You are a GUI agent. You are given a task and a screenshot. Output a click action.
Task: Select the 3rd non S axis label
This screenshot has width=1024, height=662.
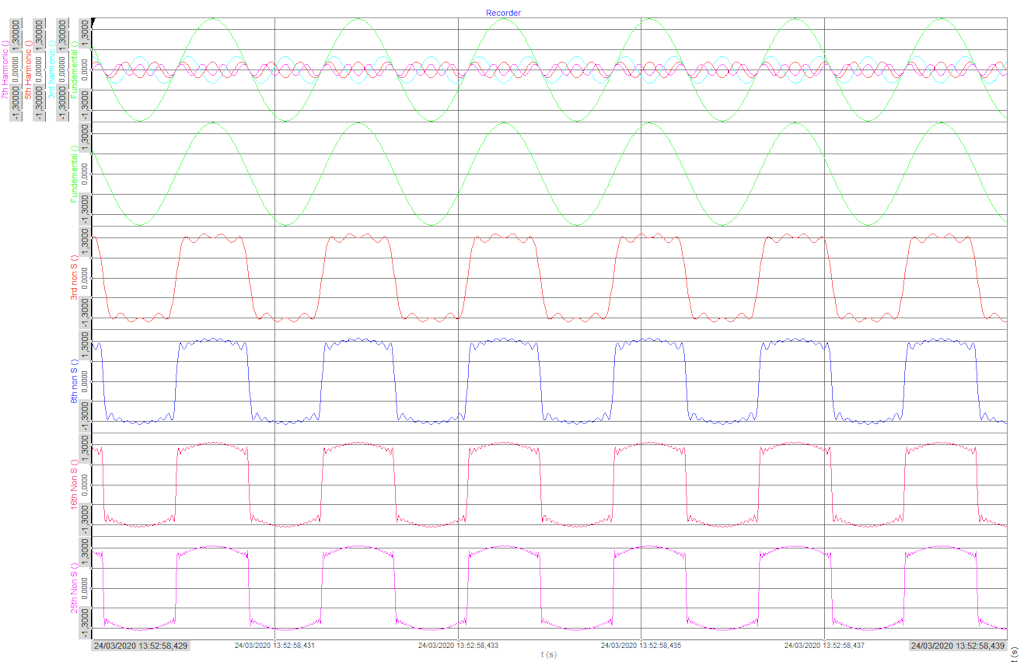[74, 278]
